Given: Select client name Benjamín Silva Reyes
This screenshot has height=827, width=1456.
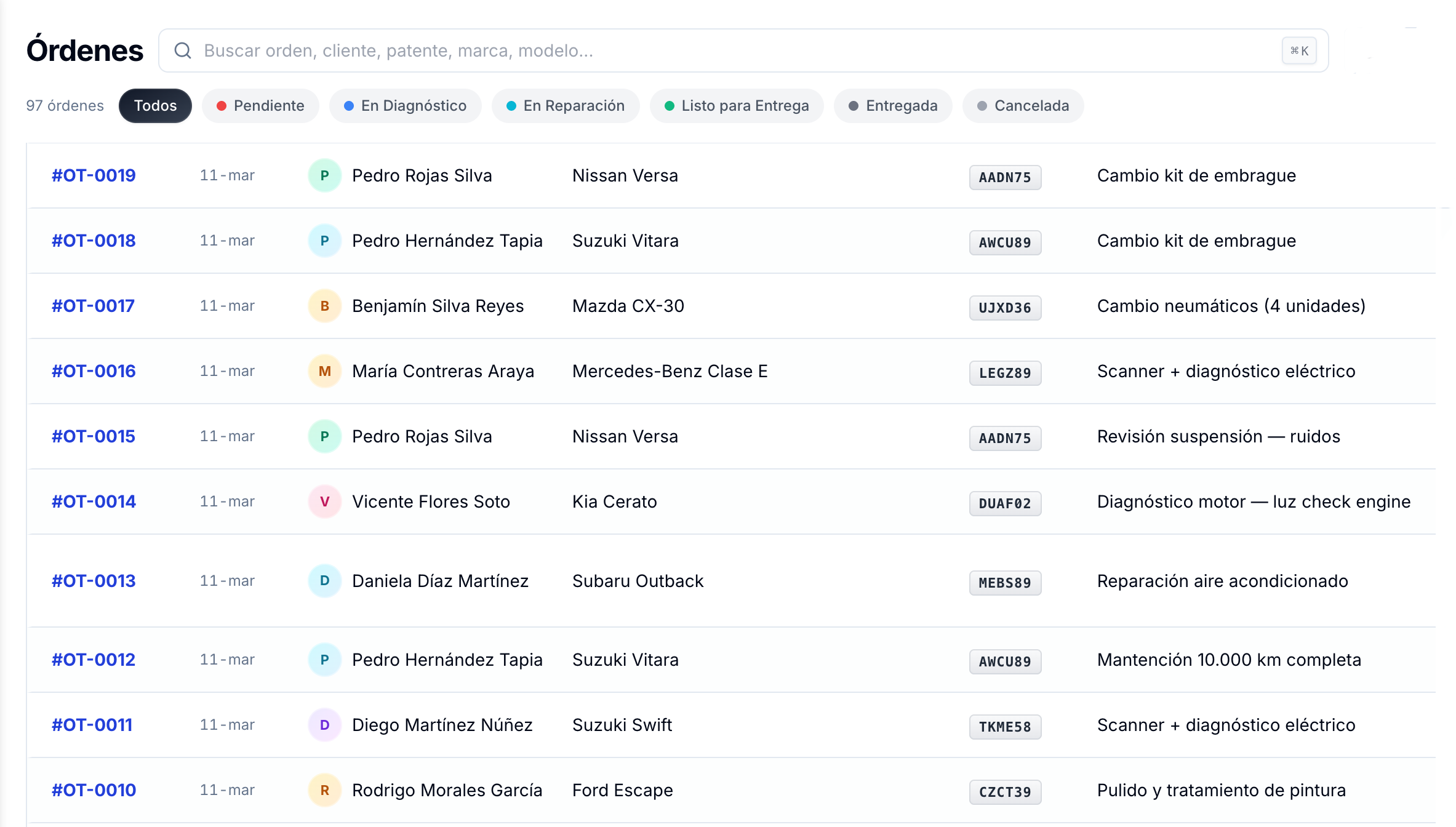Looking at the screenshot, I should tap(438, 306).
